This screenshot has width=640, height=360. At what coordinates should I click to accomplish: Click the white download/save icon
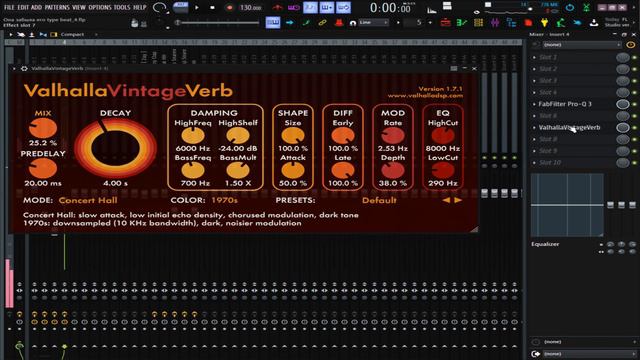tap(594, 23)
